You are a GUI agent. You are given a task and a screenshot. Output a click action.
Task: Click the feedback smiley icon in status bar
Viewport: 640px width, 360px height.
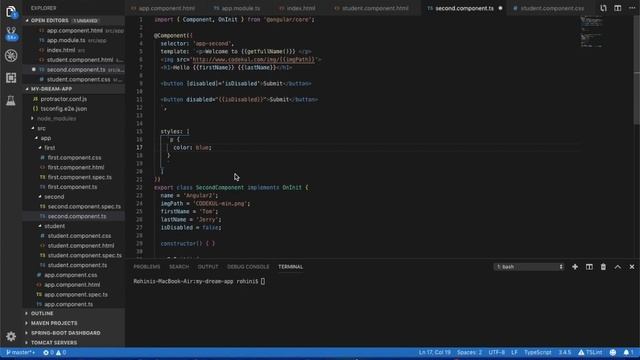tap(613, 352)
